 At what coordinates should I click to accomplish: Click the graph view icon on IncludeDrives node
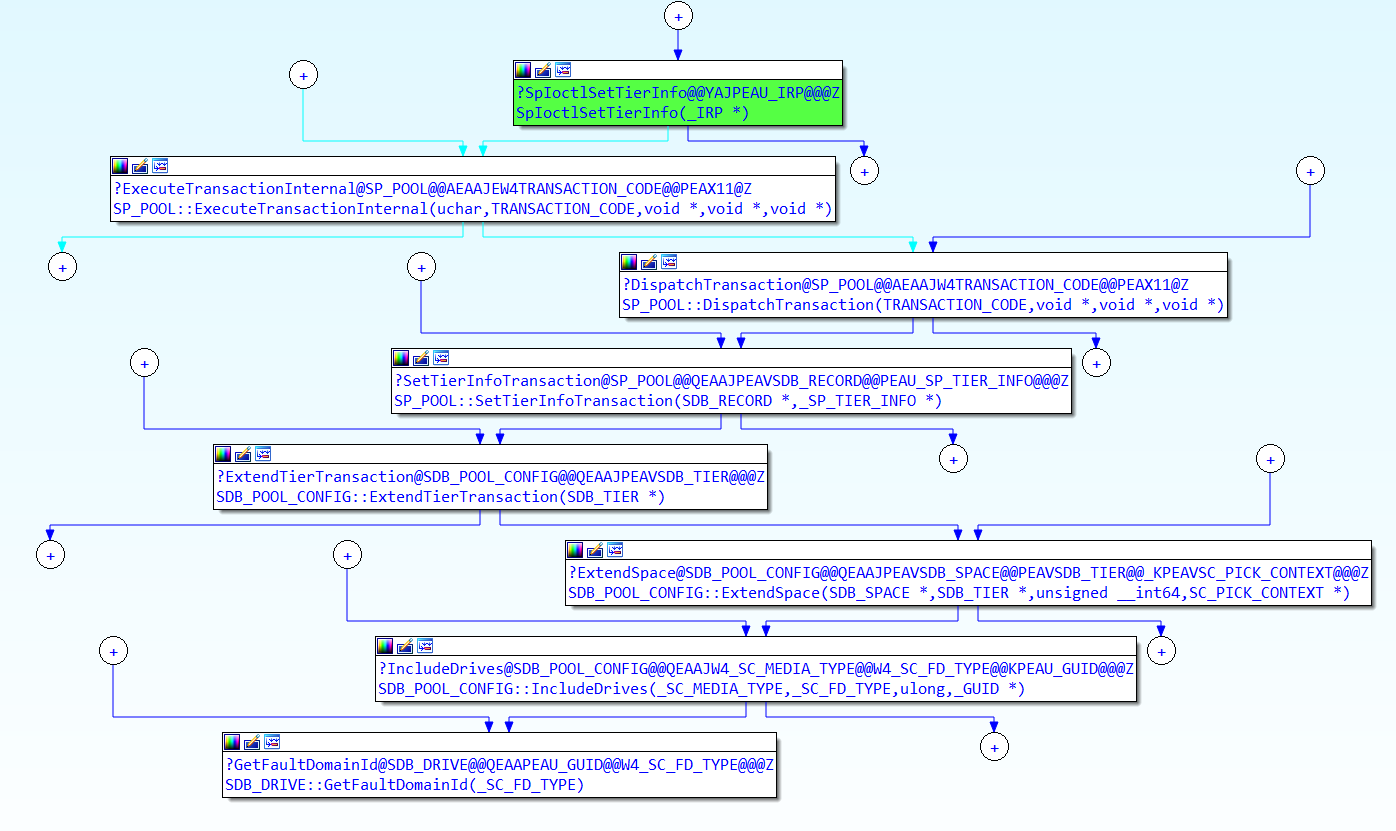coord(425,646)
